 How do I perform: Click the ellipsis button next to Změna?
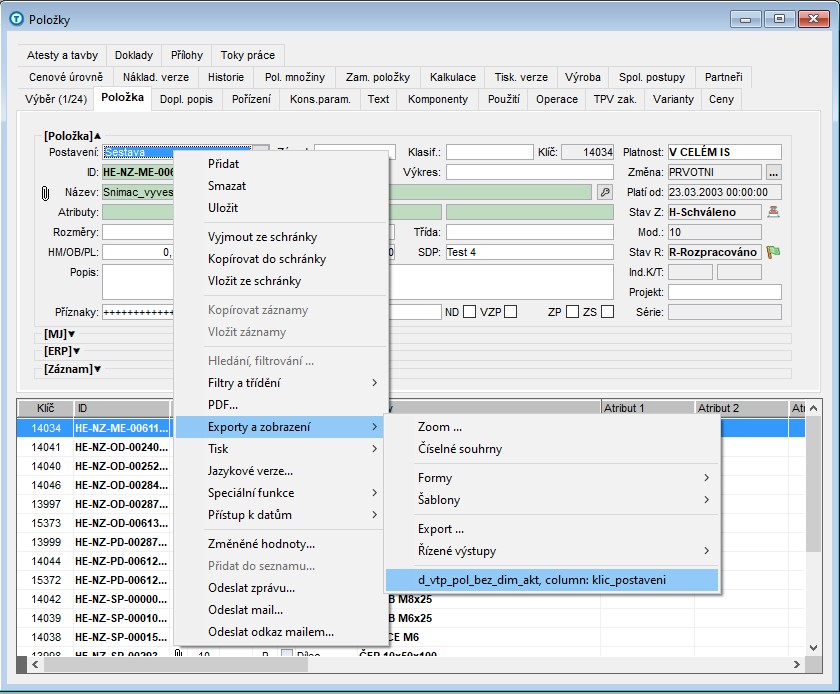click(773, 173)
